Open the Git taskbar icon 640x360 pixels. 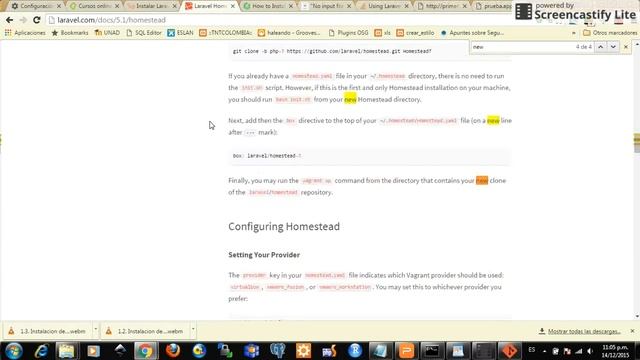pos(510,351)
